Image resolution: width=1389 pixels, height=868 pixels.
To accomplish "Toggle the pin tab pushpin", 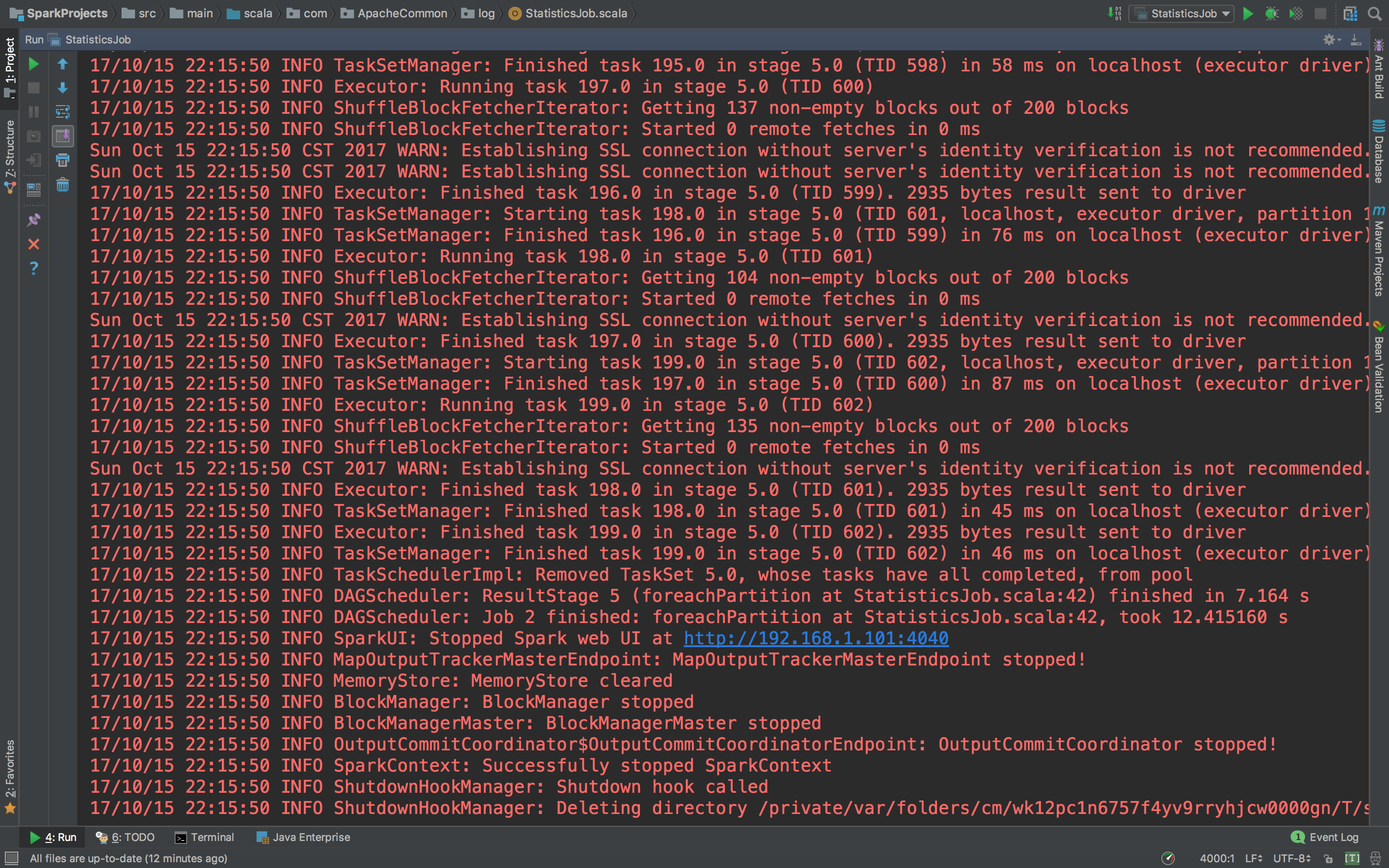I will click(x=34, y=219).
